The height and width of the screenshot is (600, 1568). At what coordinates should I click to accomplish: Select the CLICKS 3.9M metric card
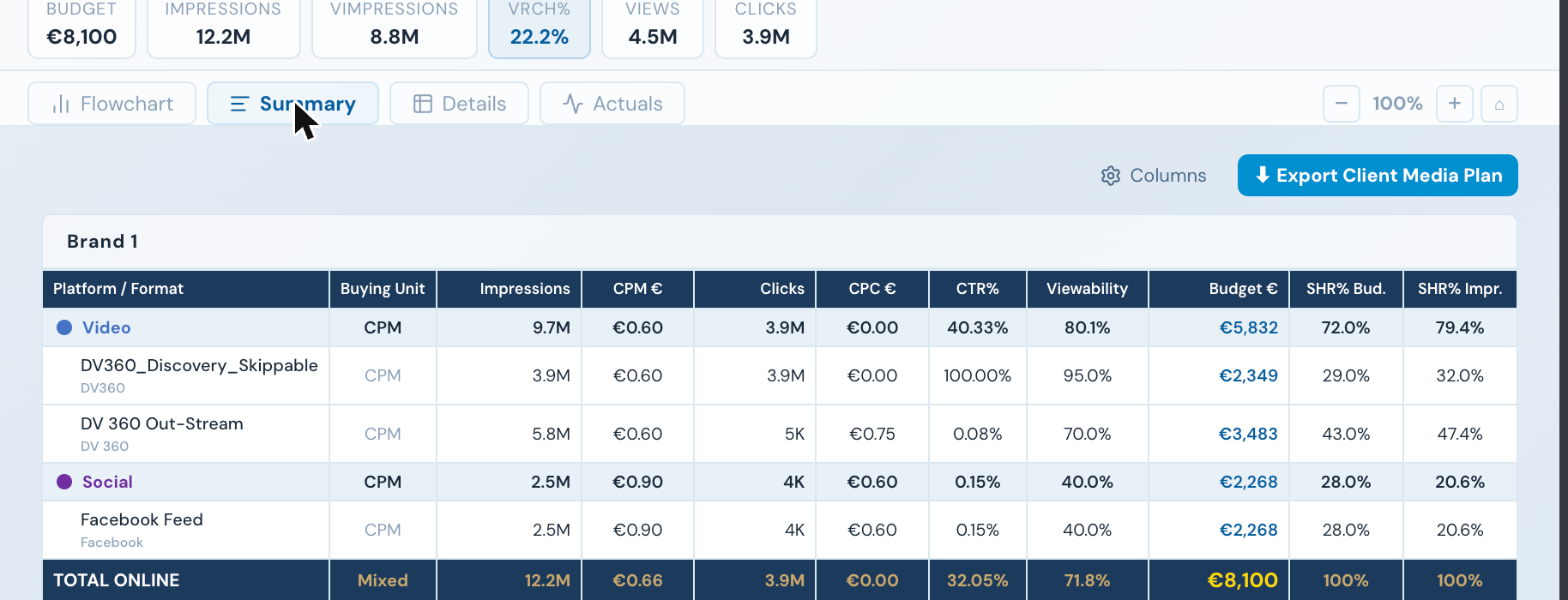tap(766, 28)
